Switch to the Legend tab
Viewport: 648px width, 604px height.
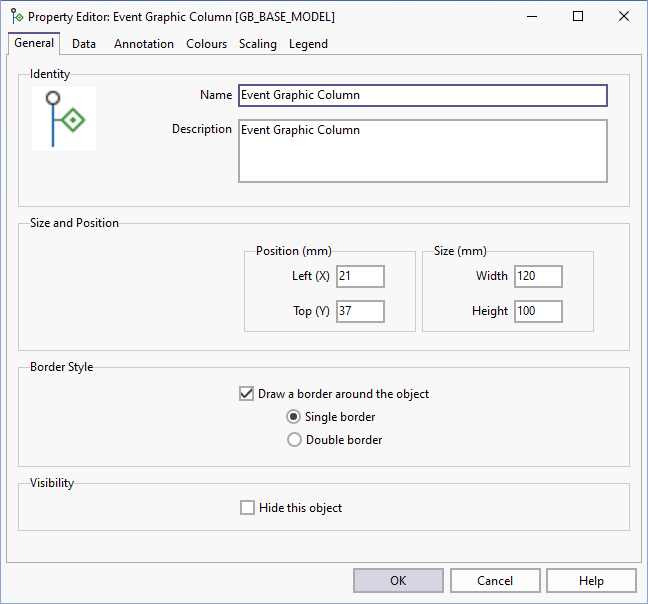(x=308, y=44)
